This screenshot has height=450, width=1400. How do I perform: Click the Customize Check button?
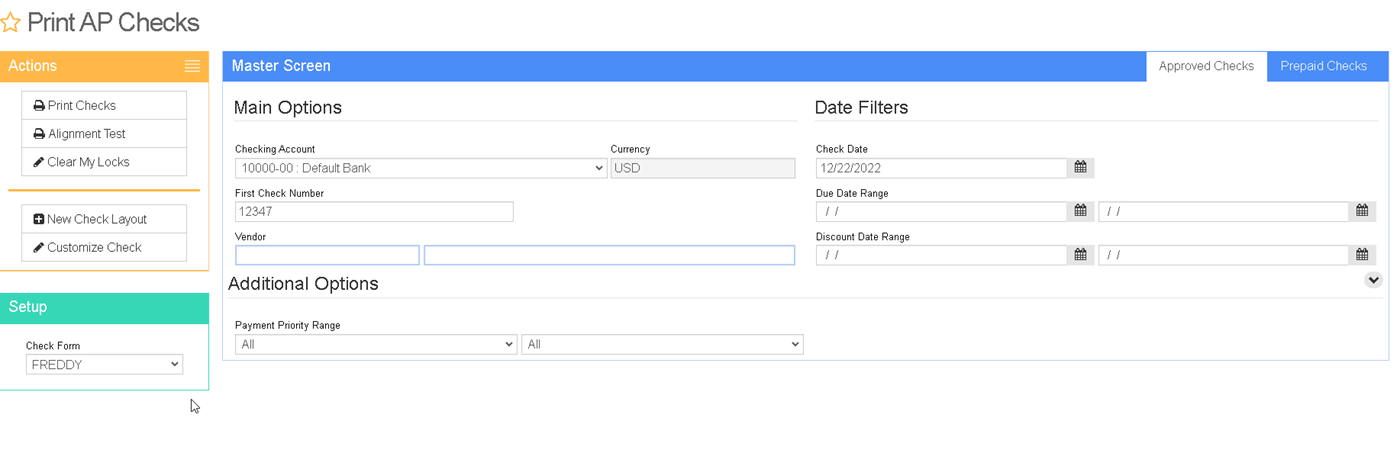104,247
